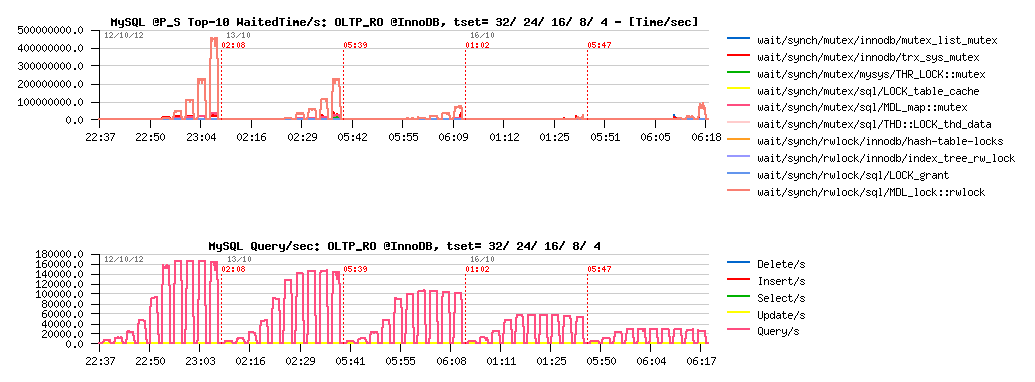Screen dimensions: 1035x382
Task: Click the 05:47 marker in Query/sec chart
Action: (x=599, y=269)
